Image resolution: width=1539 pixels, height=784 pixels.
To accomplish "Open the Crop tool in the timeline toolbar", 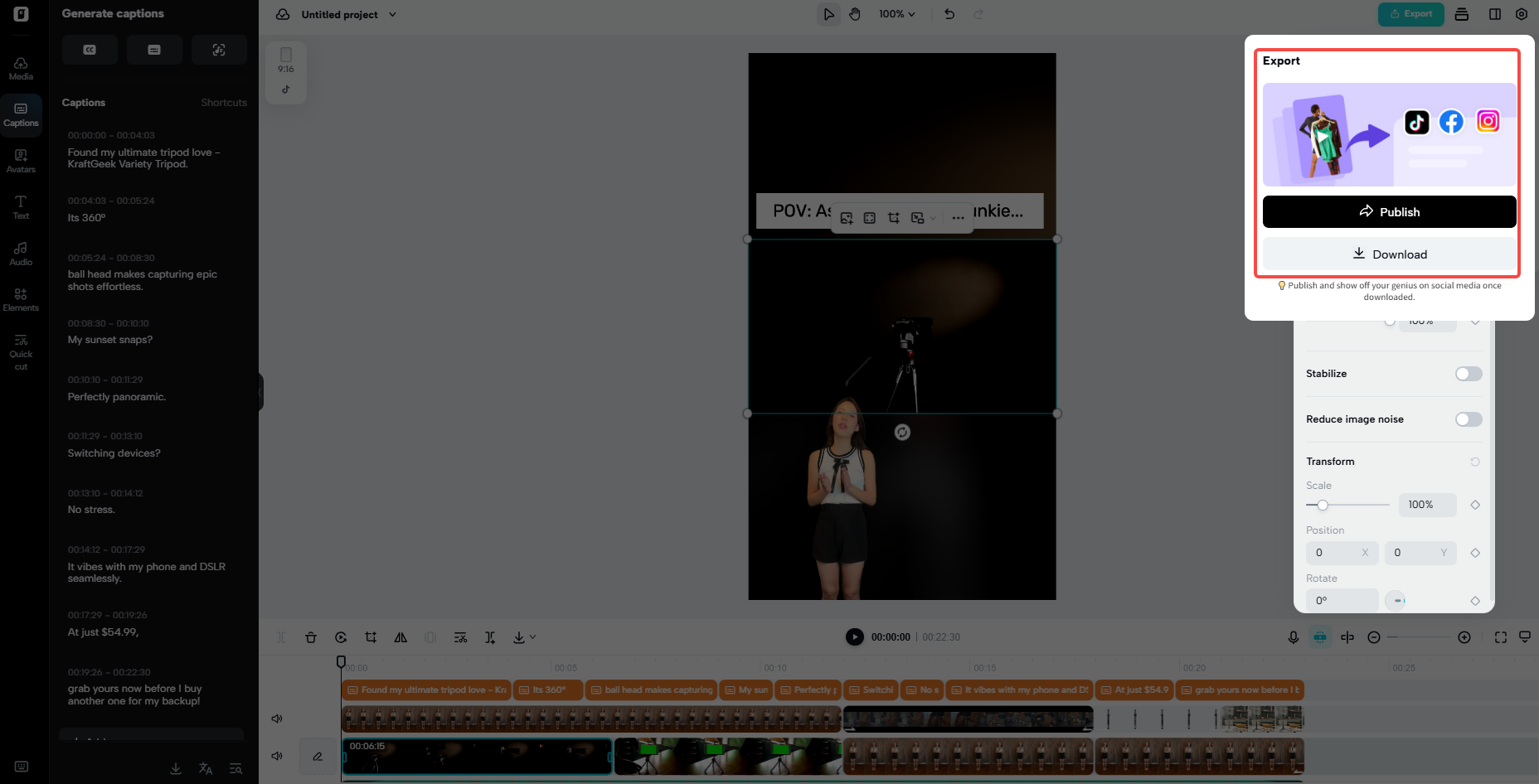I will point(371,637).
